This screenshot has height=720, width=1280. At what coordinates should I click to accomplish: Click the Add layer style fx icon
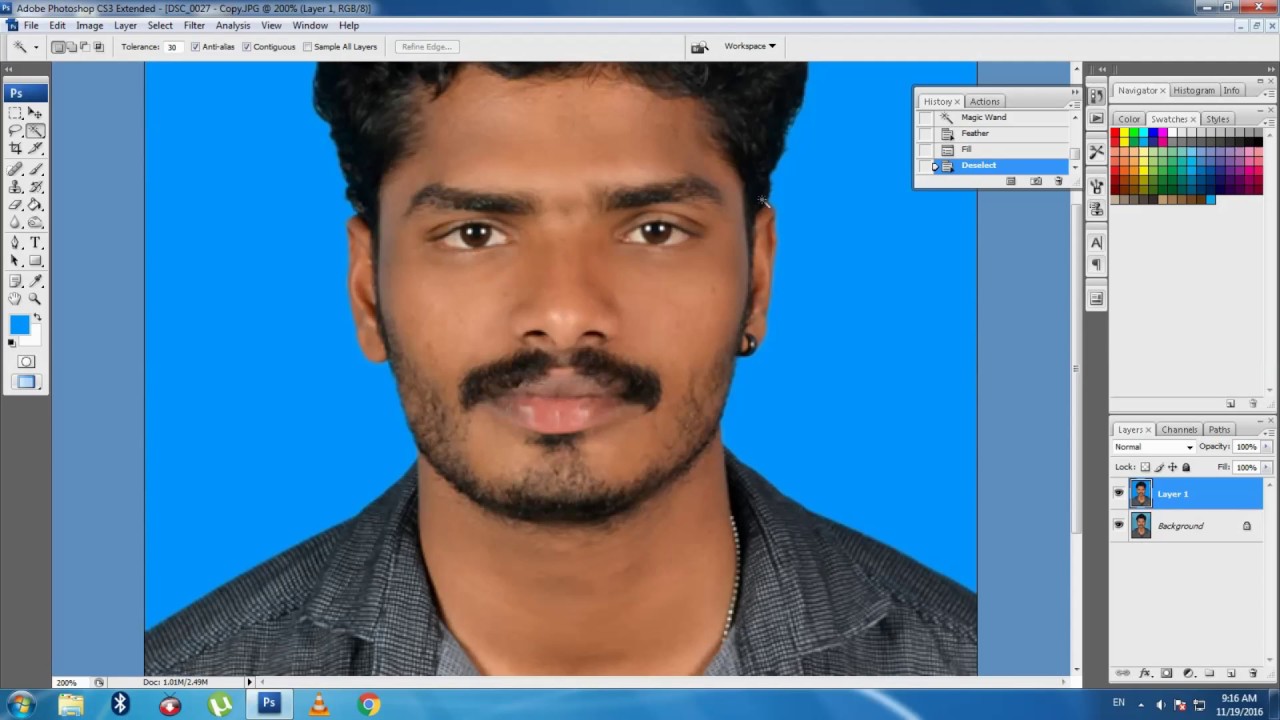[1145, 673]
